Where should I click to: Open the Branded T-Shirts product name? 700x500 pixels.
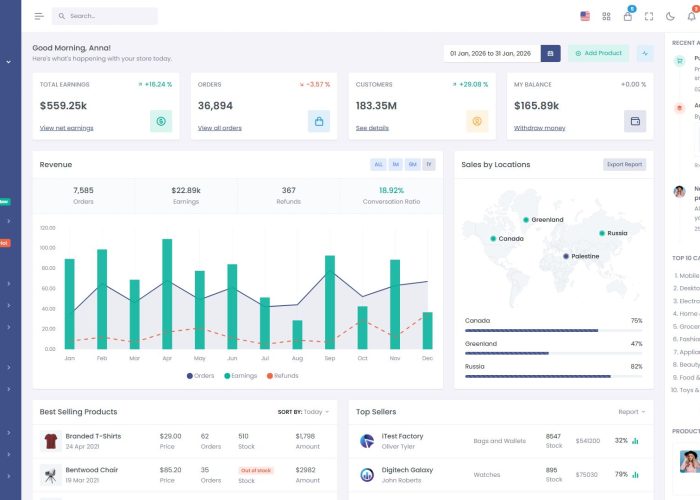[x=93, y=436]
